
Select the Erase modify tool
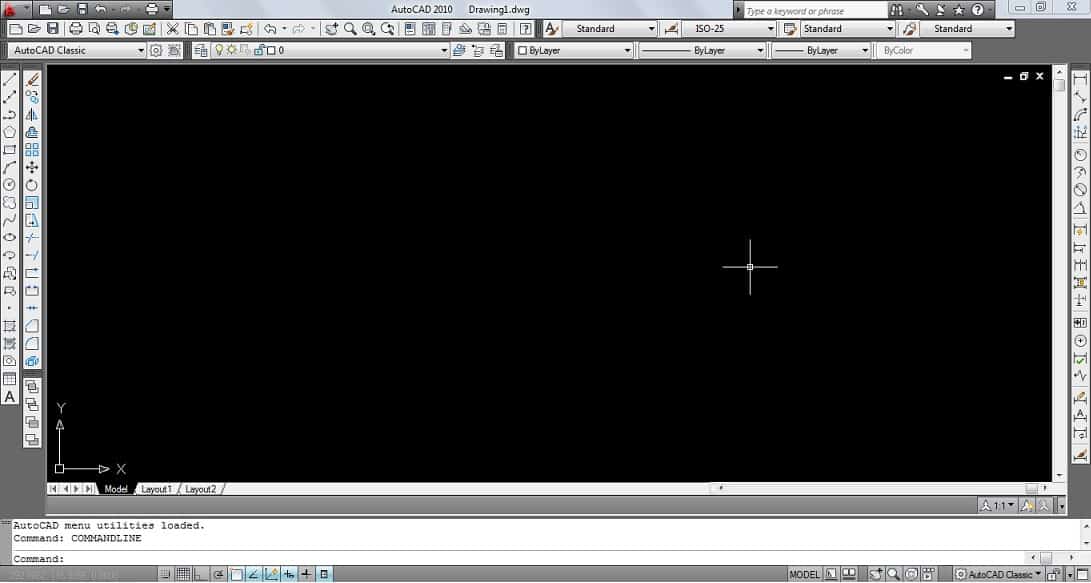point(32,79)
